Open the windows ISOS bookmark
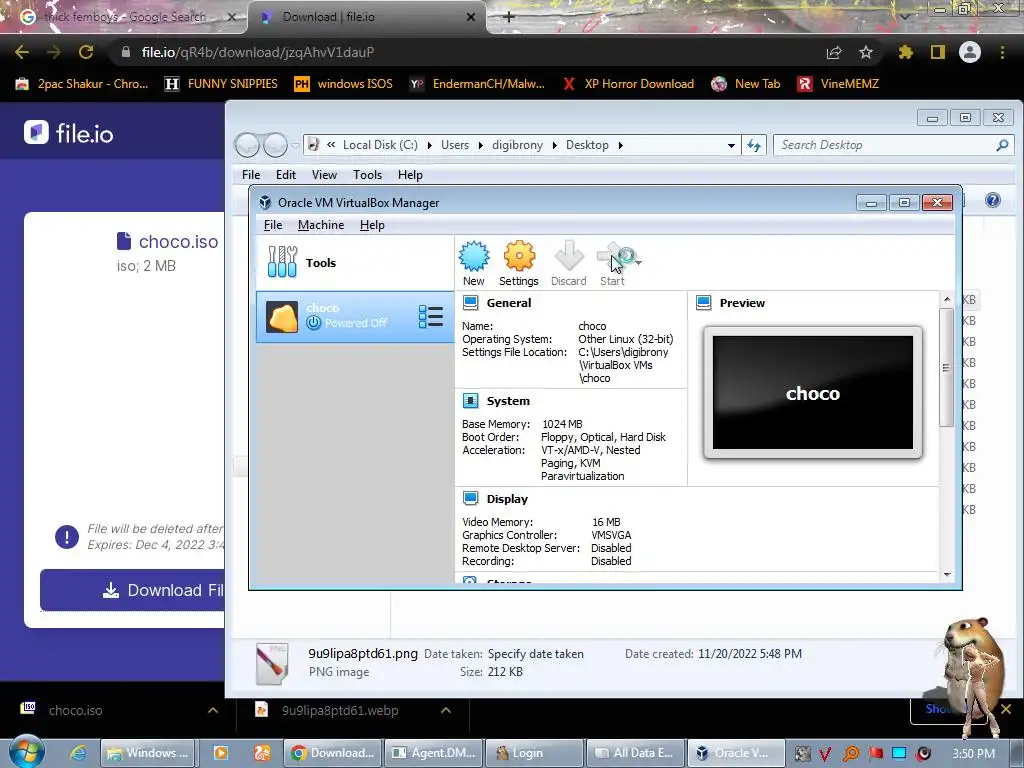The height and width of the screenshot is (768, 1024). coord(344,84)
